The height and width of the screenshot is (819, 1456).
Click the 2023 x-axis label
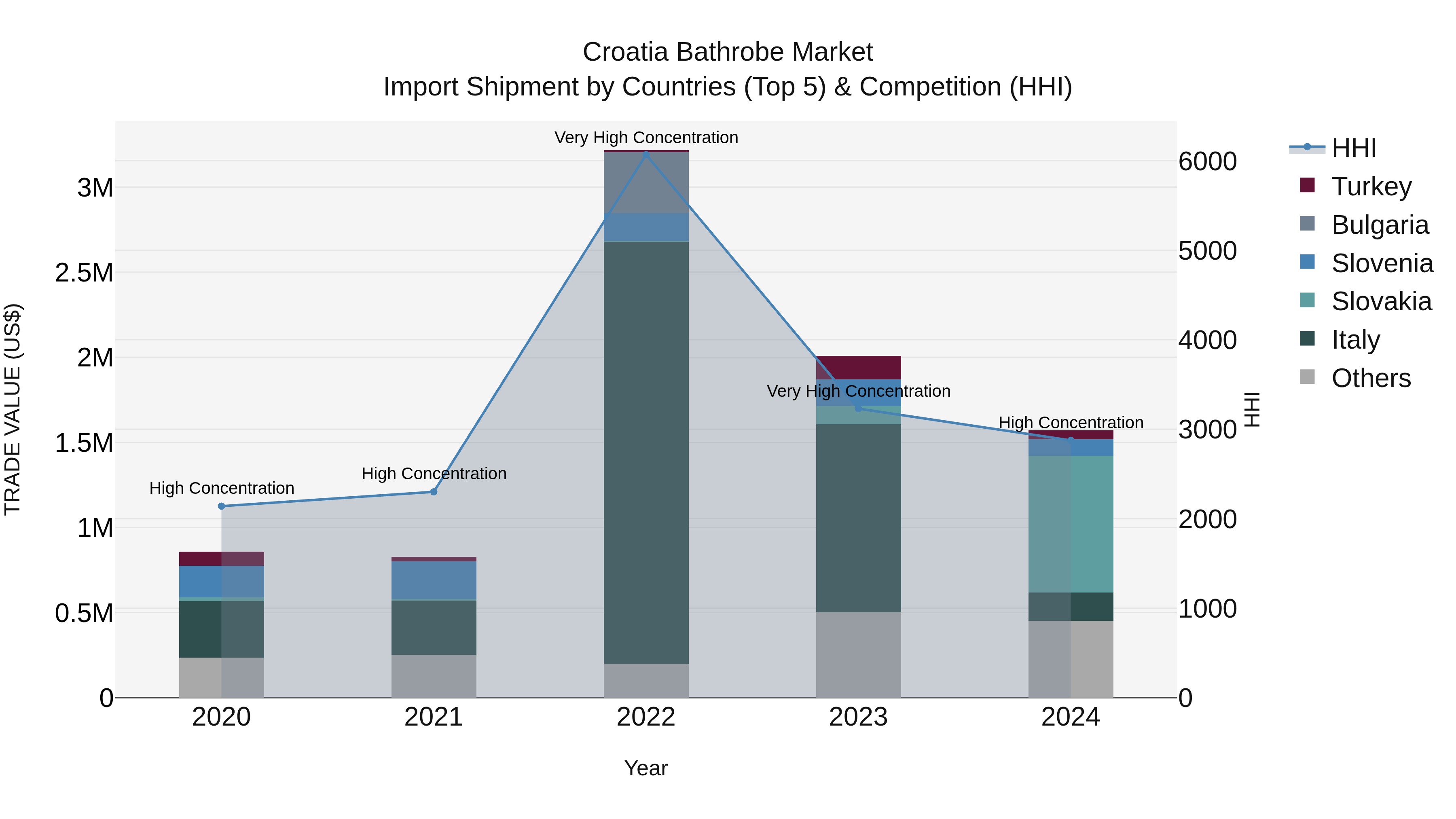pyautogui.click(x=859, y=717)
